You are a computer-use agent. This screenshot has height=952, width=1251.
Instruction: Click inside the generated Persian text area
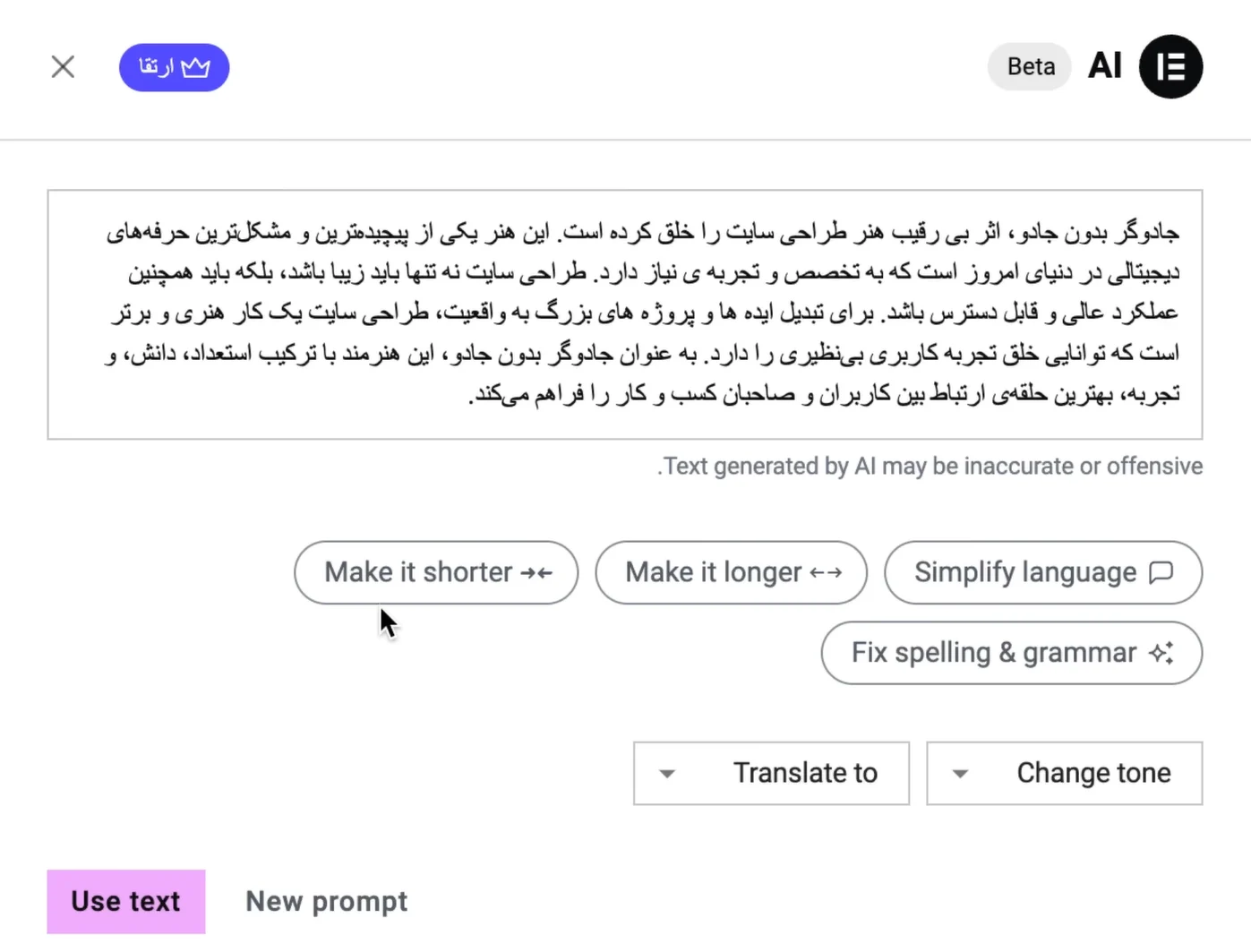click(624, 312)
